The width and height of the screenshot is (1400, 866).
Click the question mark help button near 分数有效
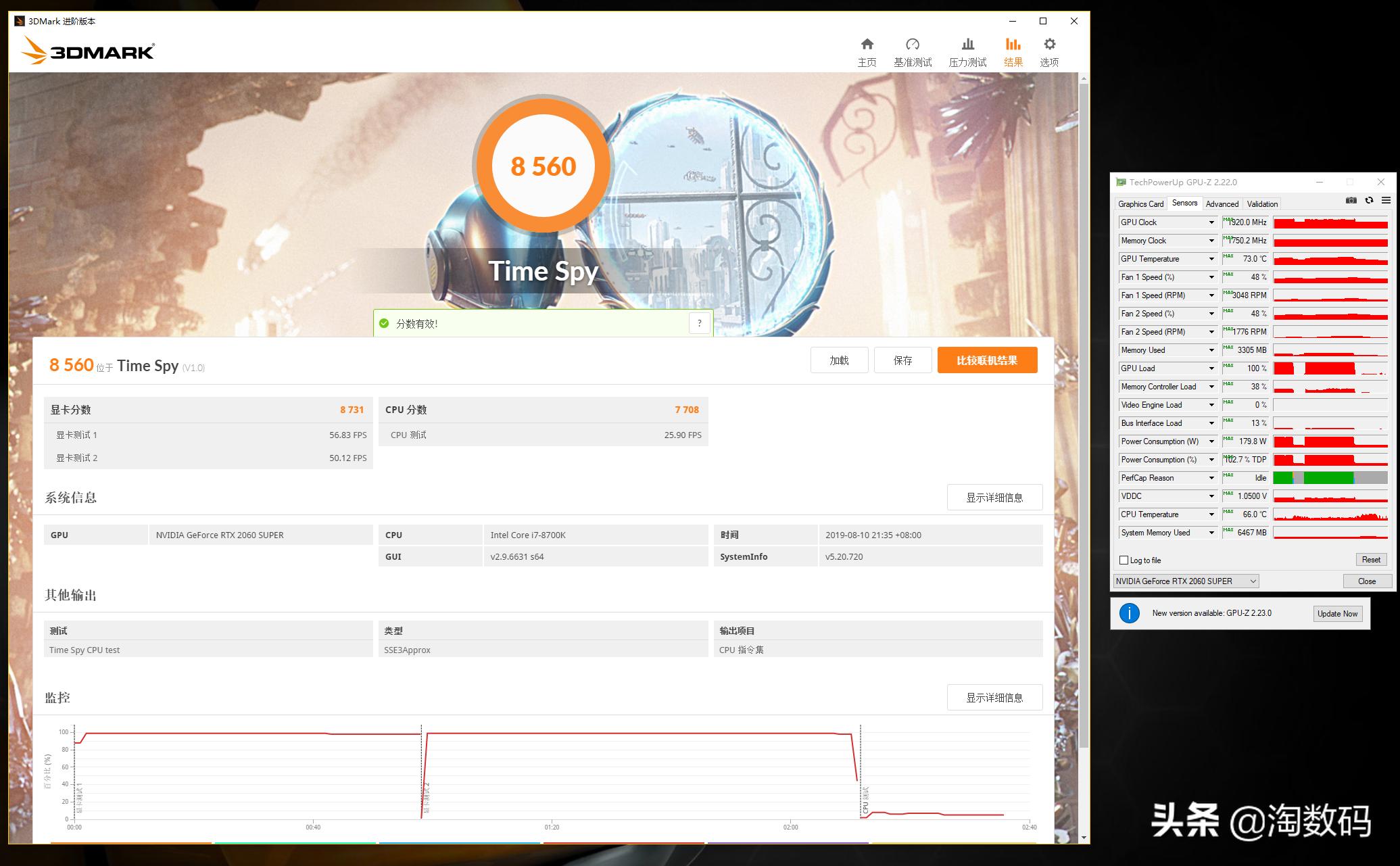click(x=699, y=322)
